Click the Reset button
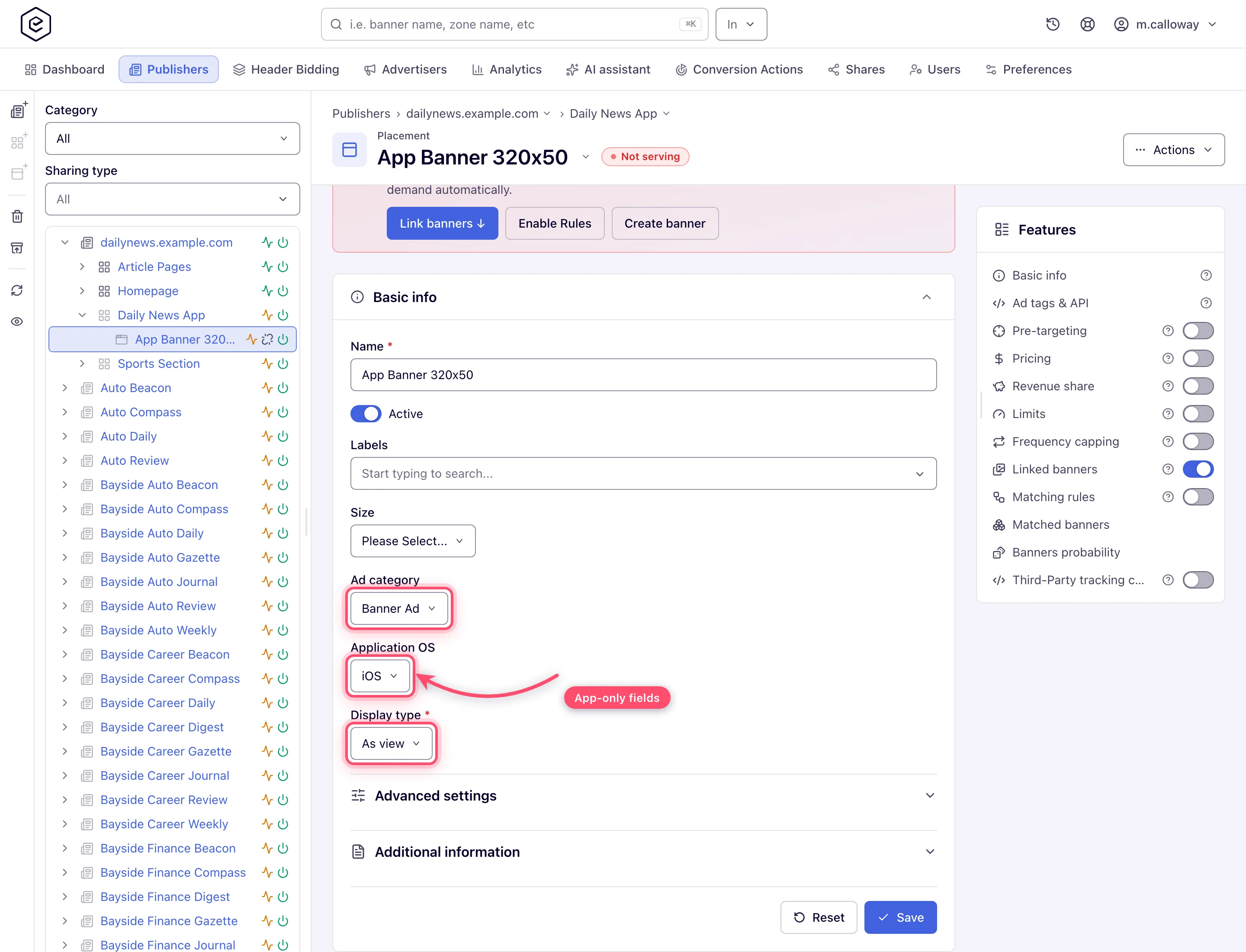Image resolution: width=1246 pixels, height=952 pixels. (x=818, y=917)
